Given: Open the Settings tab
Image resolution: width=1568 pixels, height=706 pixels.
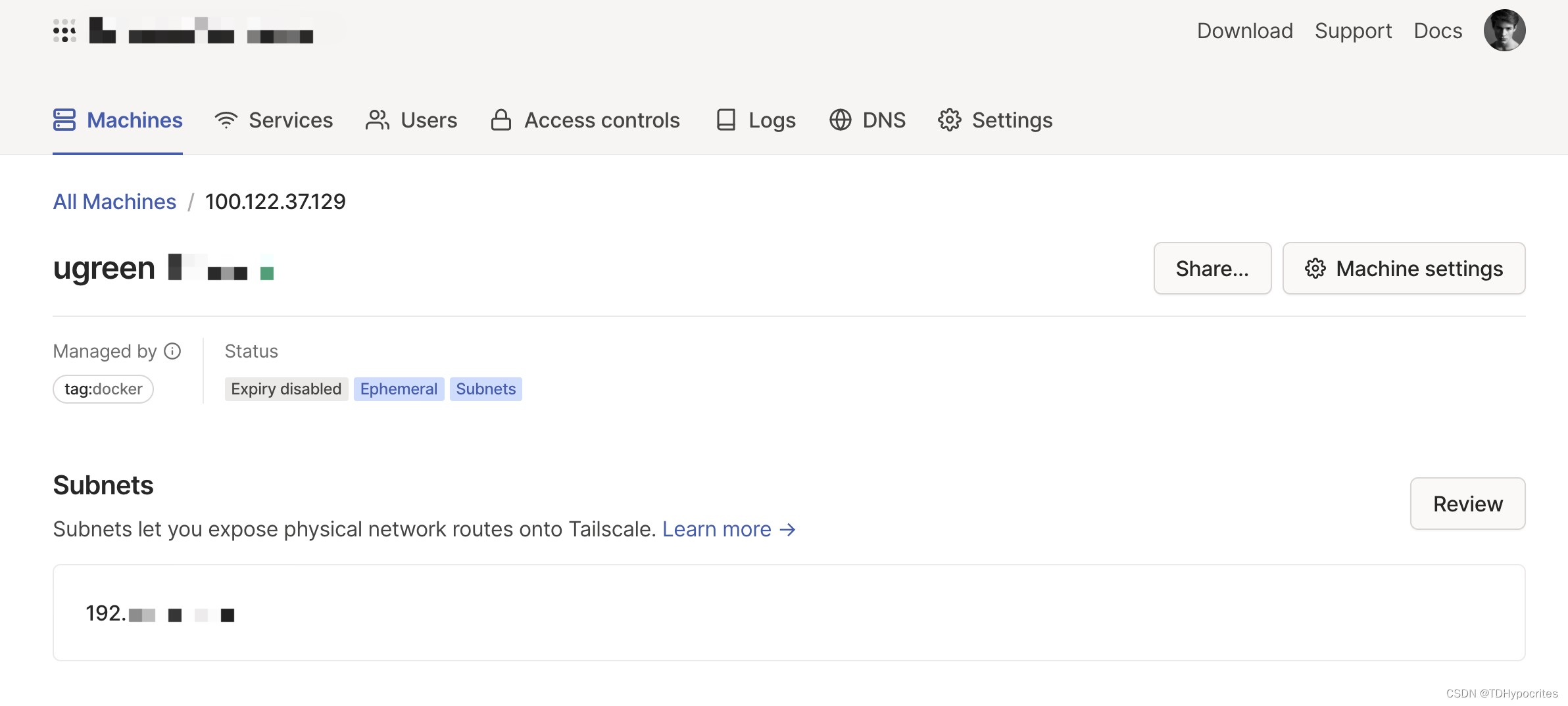Looking at the screenshot, I should point(995,120).
